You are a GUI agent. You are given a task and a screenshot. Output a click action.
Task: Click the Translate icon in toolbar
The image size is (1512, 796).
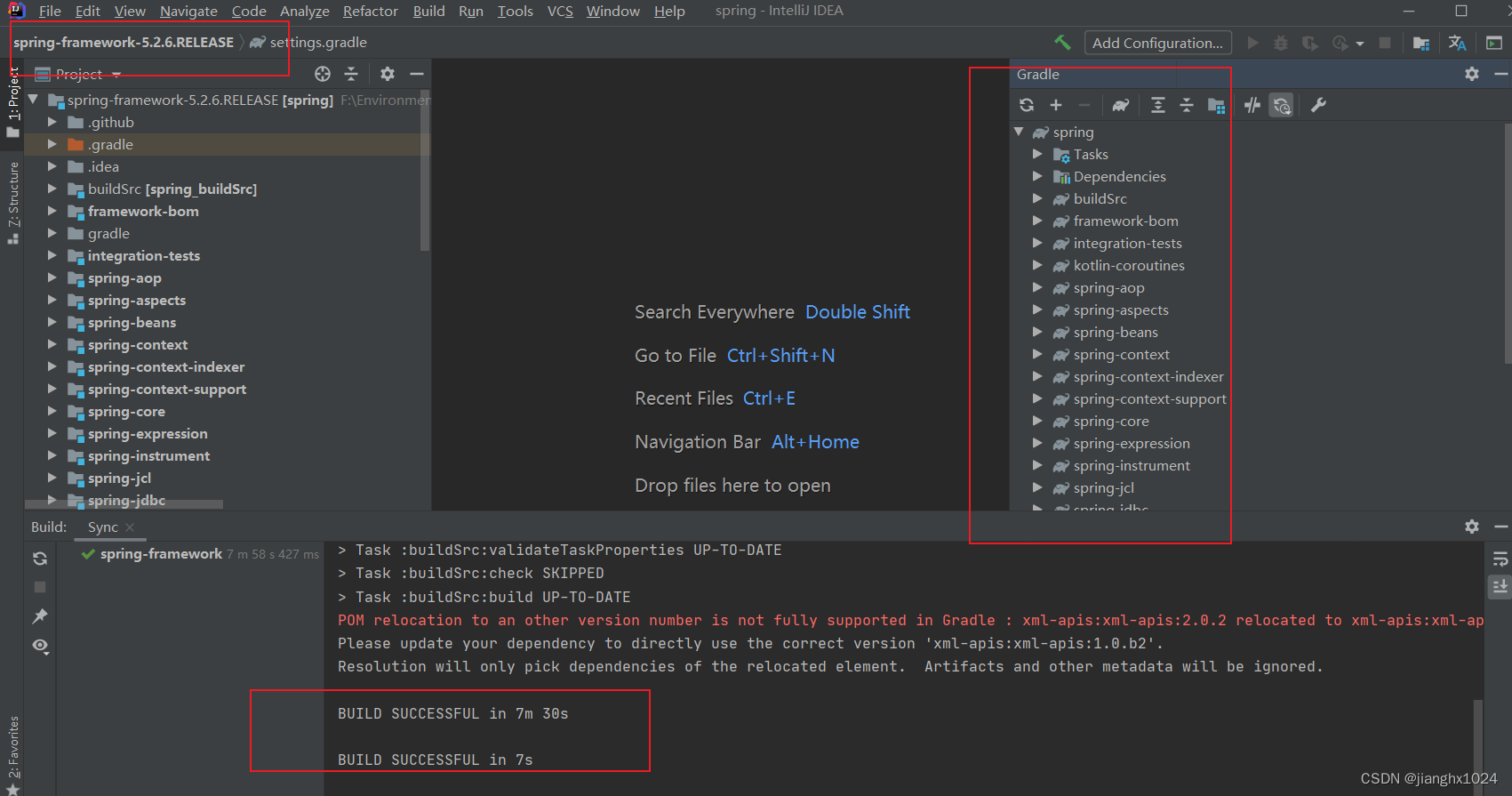(x=1458, y=43)
